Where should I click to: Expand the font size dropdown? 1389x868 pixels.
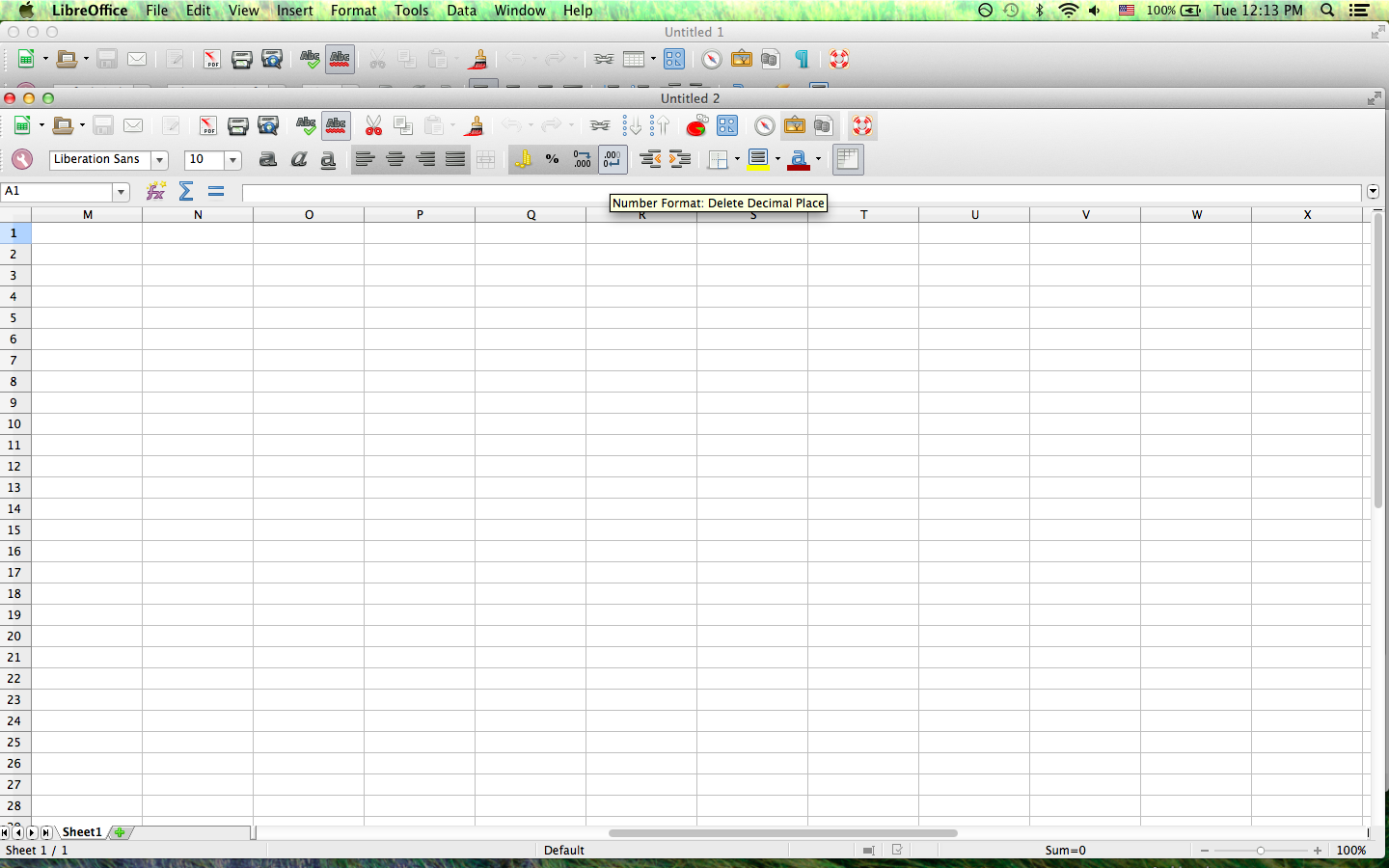pos(232,160)
